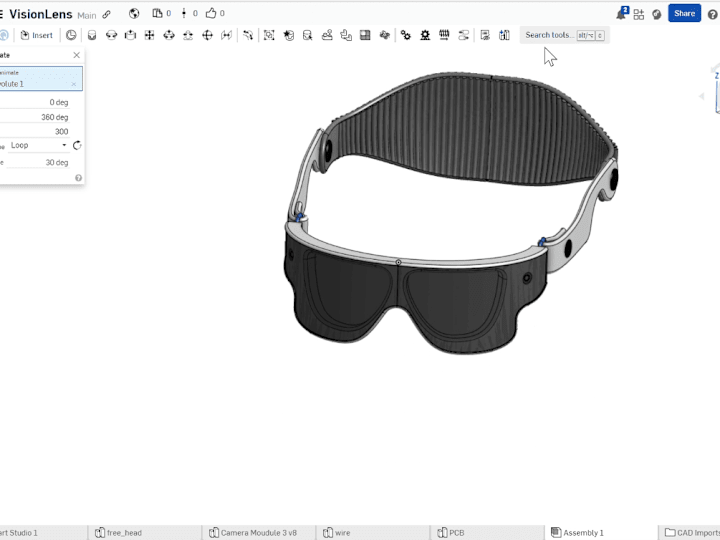Select the Ball mate tool

[x=208, y=35]
